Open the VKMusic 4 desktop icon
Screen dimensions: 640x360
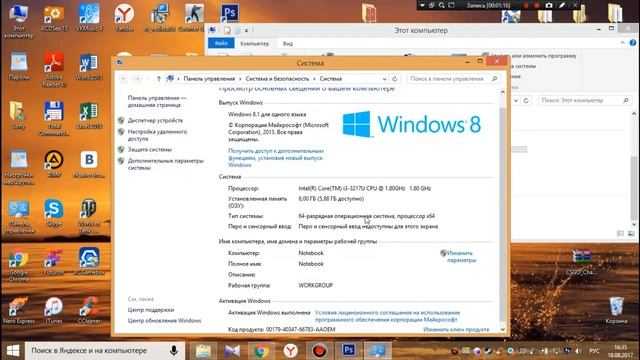pyautogui.click(x=89, y=18)
